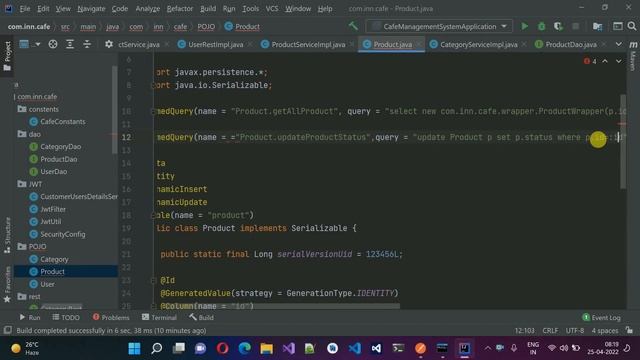The height and width of the screenshot is (360, 640).
Task: Click the disabled stop button icon
Action: click(x=576, y=27)
